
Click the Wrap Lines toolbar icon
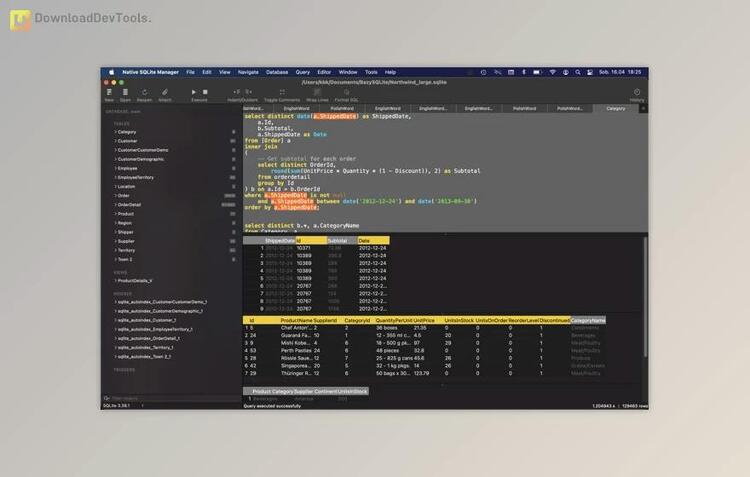point(317,92)
